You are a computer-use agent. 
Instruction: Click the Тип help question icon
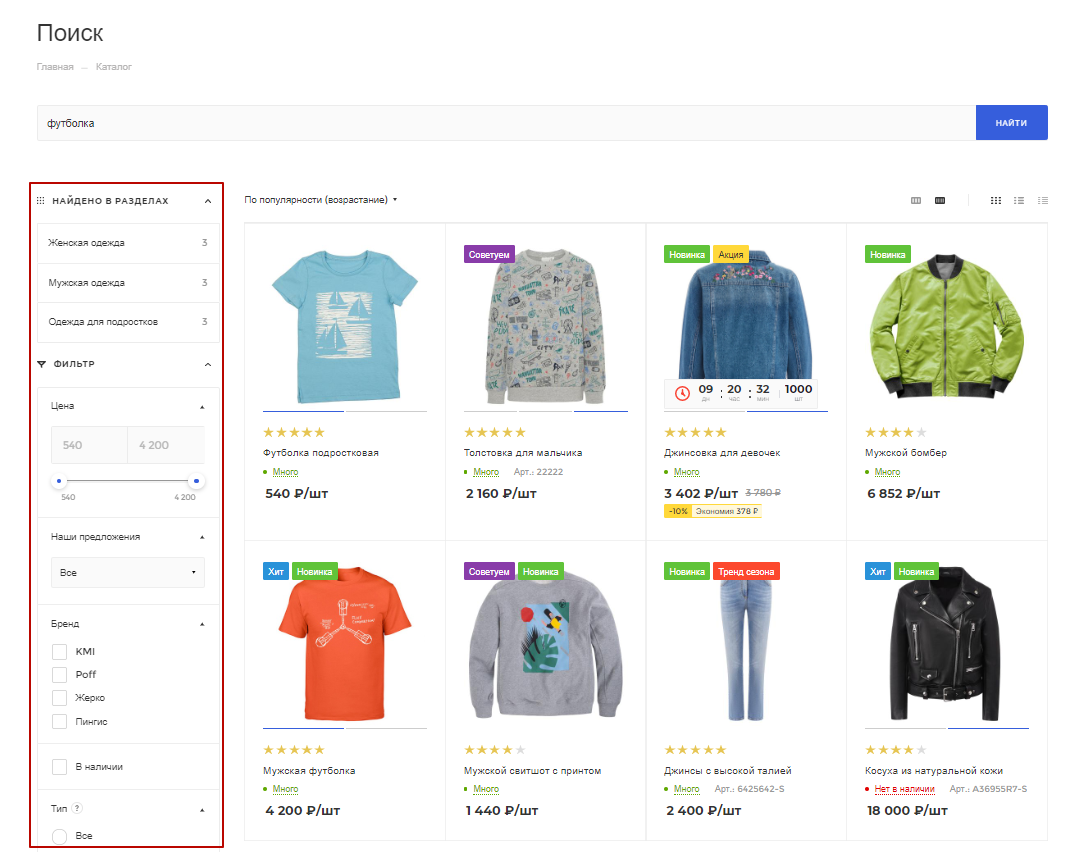click(77, 808)
